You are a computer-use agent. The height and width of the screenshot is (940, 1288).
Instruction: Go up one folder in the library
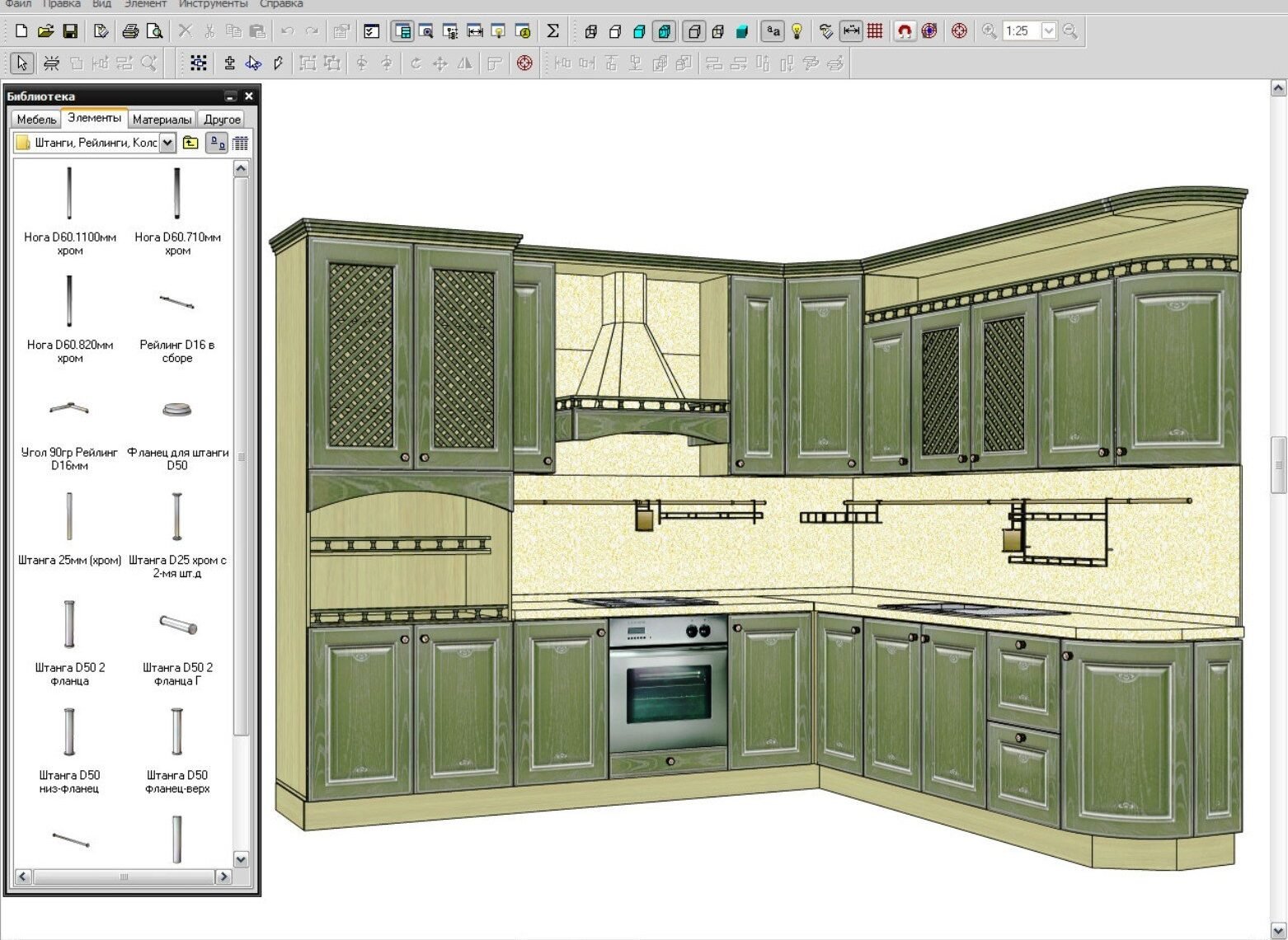click(x=190, y=143)
